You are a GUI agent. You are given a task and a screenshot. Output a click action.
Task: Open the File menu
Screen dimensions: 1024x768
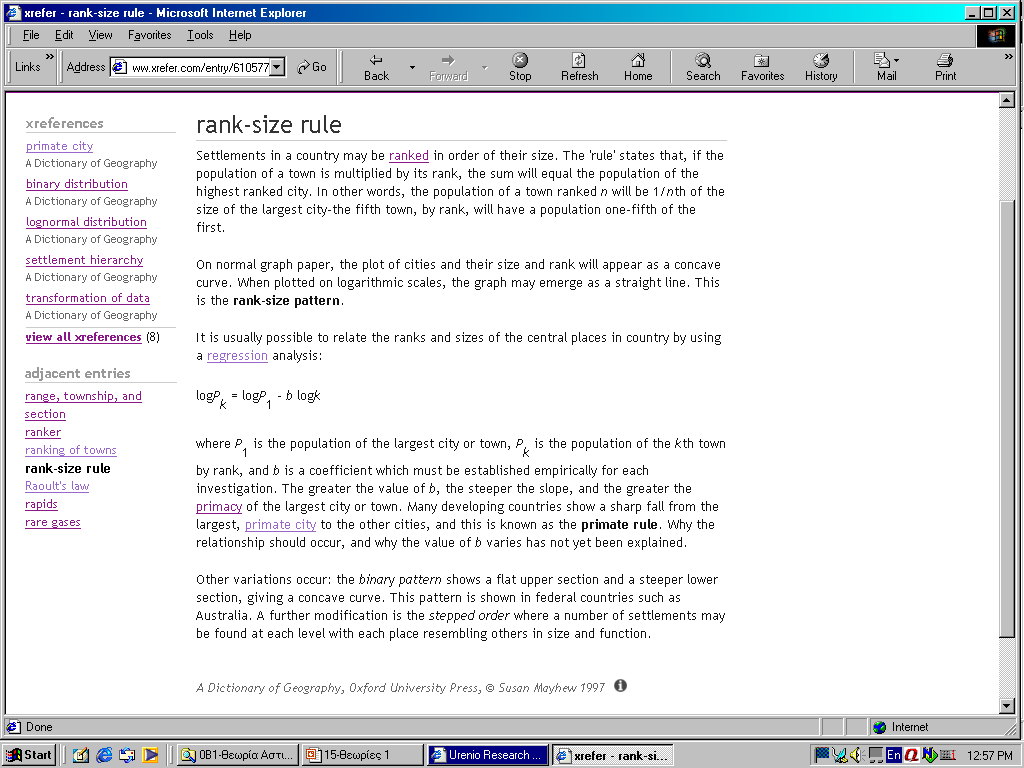31,35
